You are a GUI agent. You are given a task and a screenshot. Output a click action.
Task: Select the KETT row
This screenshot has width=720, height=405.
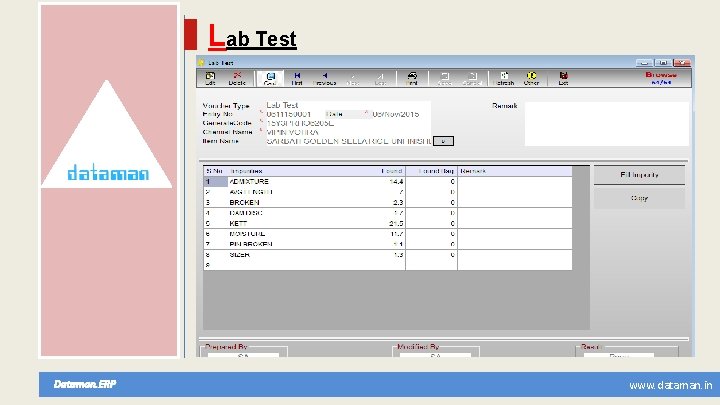(388, 223)
